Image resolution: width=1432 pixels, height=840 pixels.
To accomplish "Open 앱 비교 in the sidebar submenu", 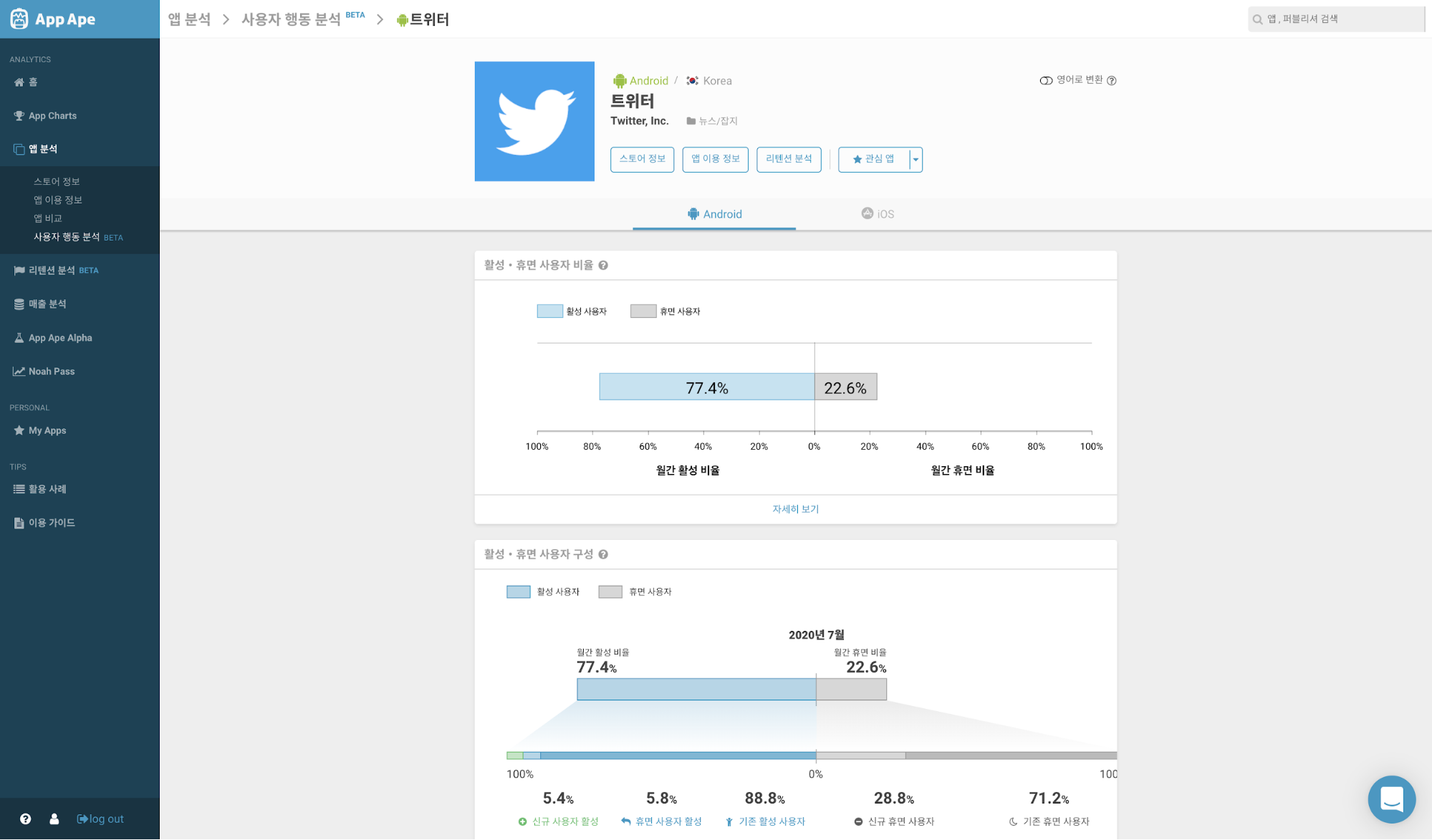I will 48,219.
